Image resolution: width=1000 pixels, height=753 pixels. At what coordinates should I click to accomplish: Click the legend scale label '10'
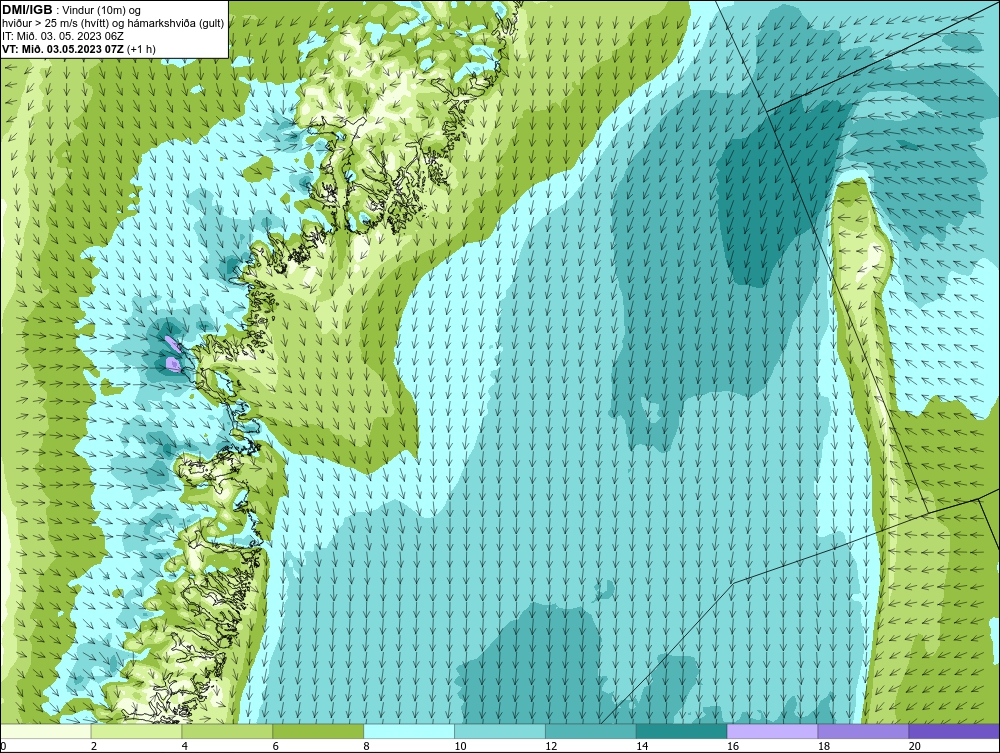(460, 746)
